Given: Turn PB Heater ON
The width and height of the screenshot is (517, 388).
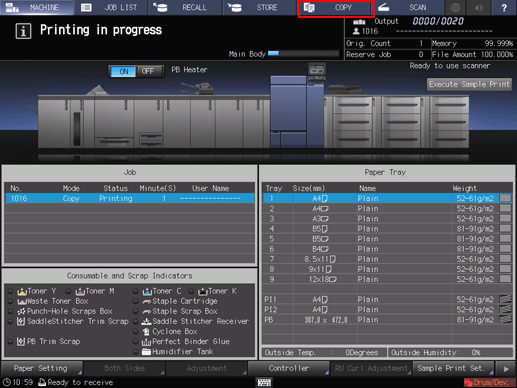Looking at the screenshot, I should tap(123, 71).
